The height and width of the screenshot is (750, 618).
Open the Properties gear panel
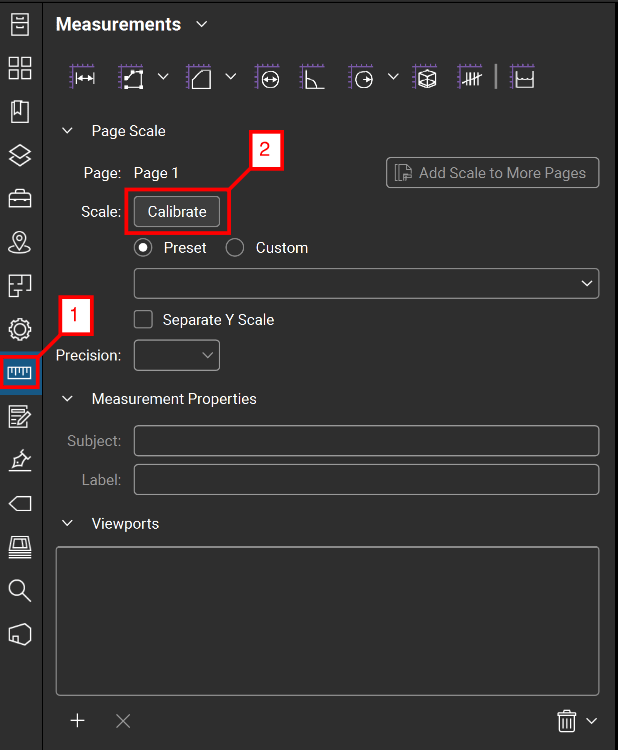coord(20,329)
